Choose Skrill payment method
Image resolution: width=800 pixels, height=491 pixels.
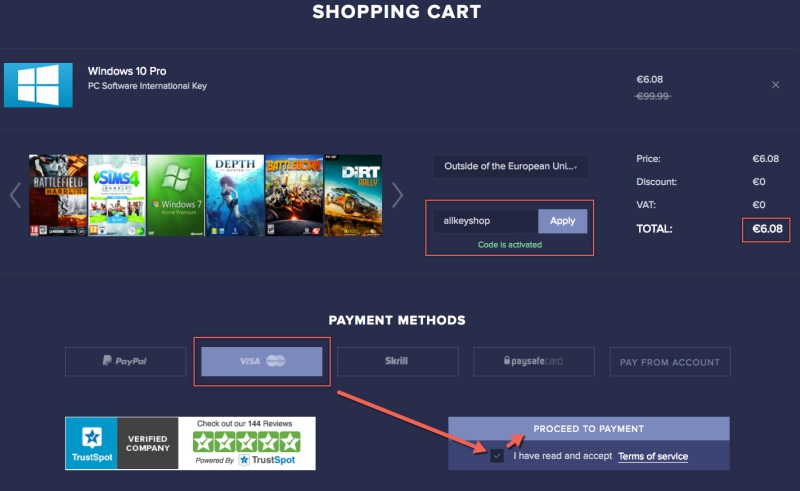(x=398, y=361)
